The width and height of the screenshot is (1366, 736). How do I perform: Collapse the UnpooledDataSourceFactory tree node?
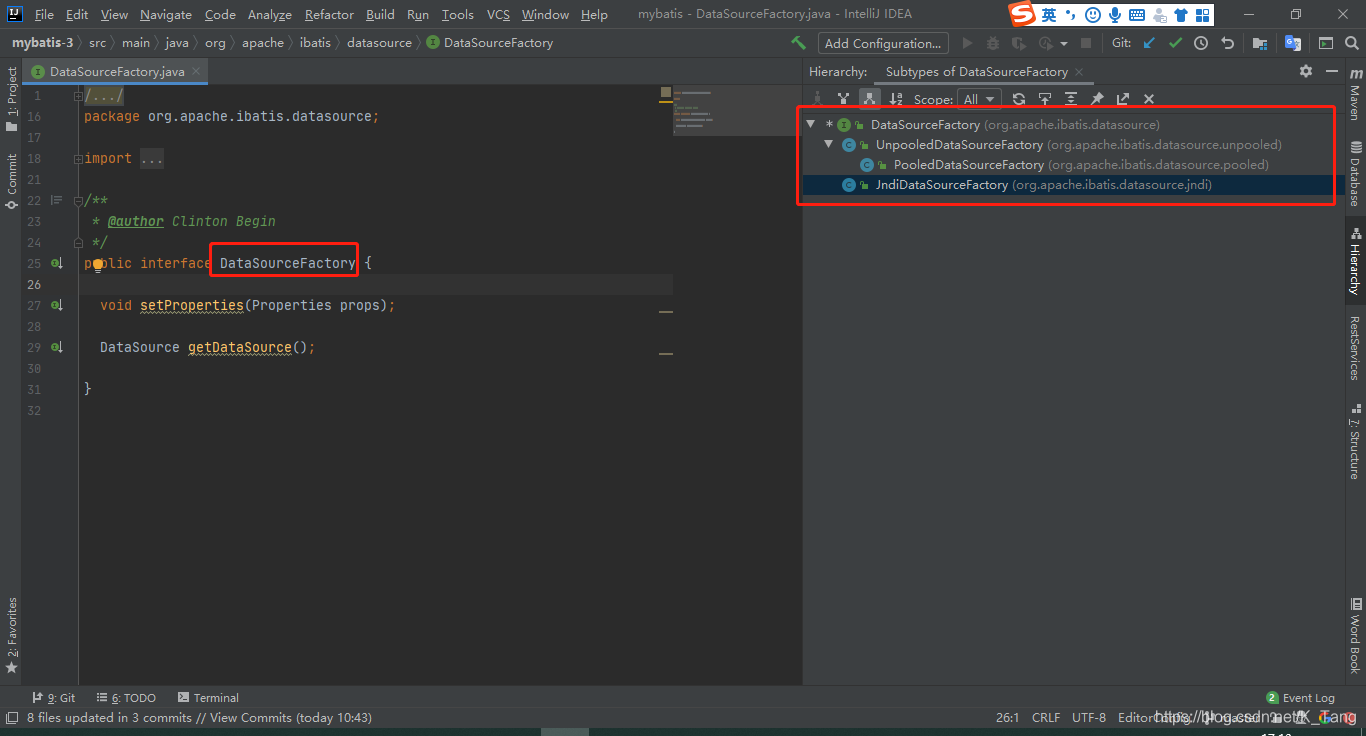coord(829,145)
